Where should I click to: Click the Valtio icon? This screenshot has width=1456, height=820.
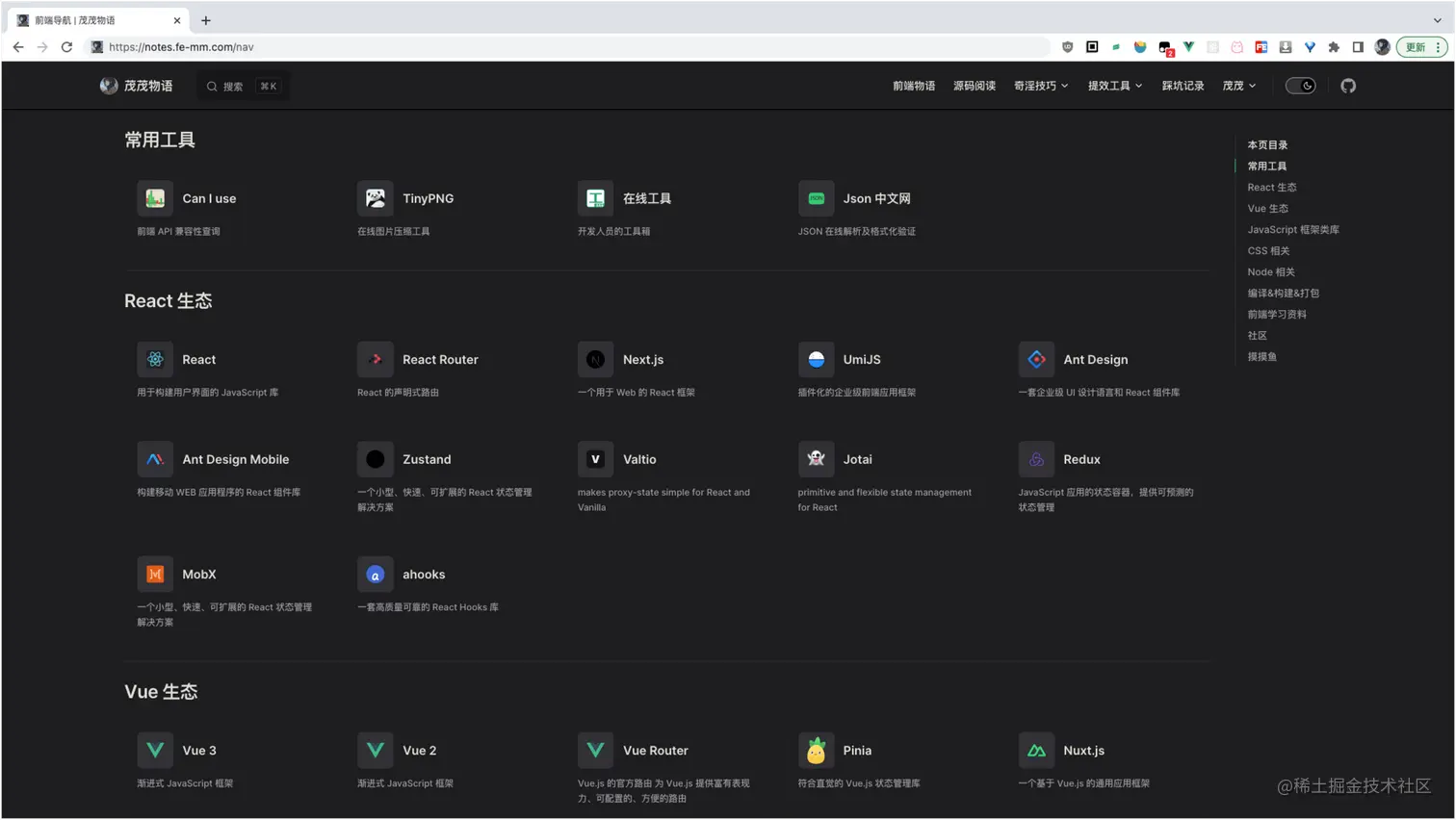tap(596, 459)
